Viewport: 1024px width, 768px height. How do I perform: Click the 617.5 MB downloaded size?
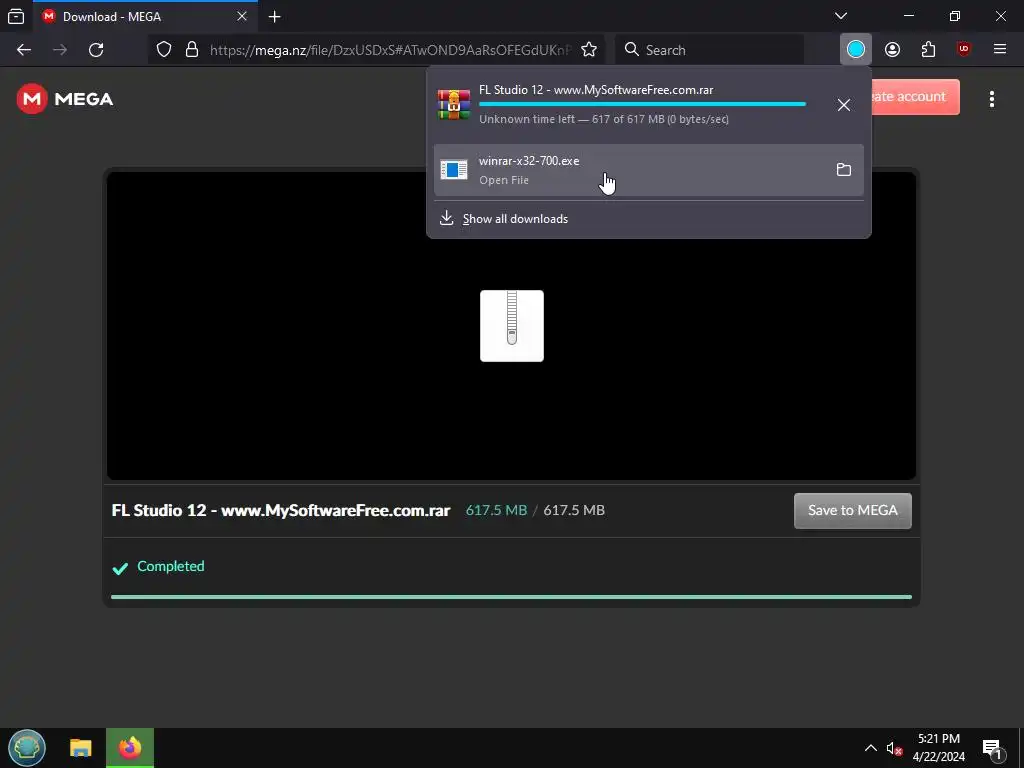point(496,510)
